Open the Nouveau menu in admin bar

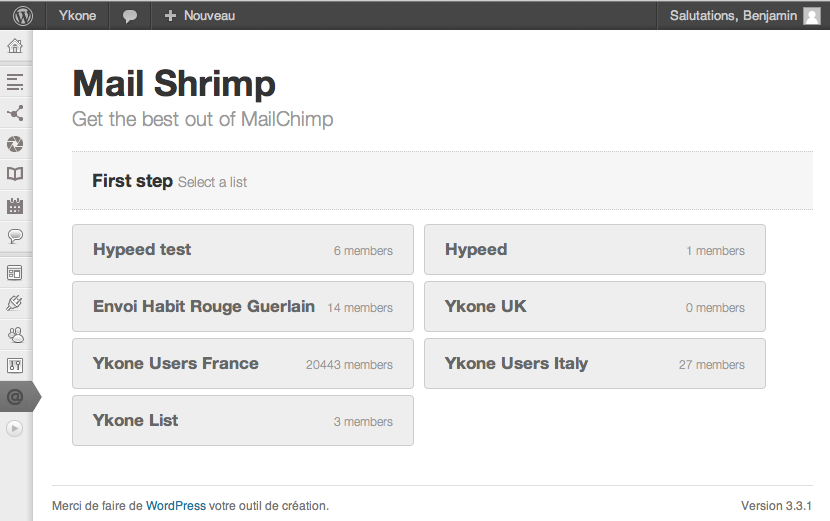pos(200,15)
